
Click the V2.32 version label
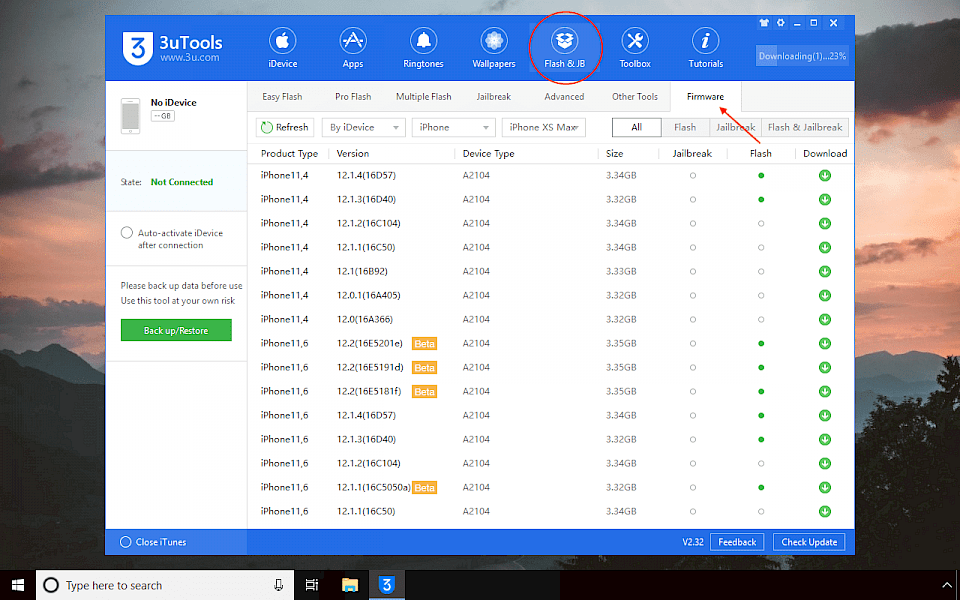[x=693, y=542]
